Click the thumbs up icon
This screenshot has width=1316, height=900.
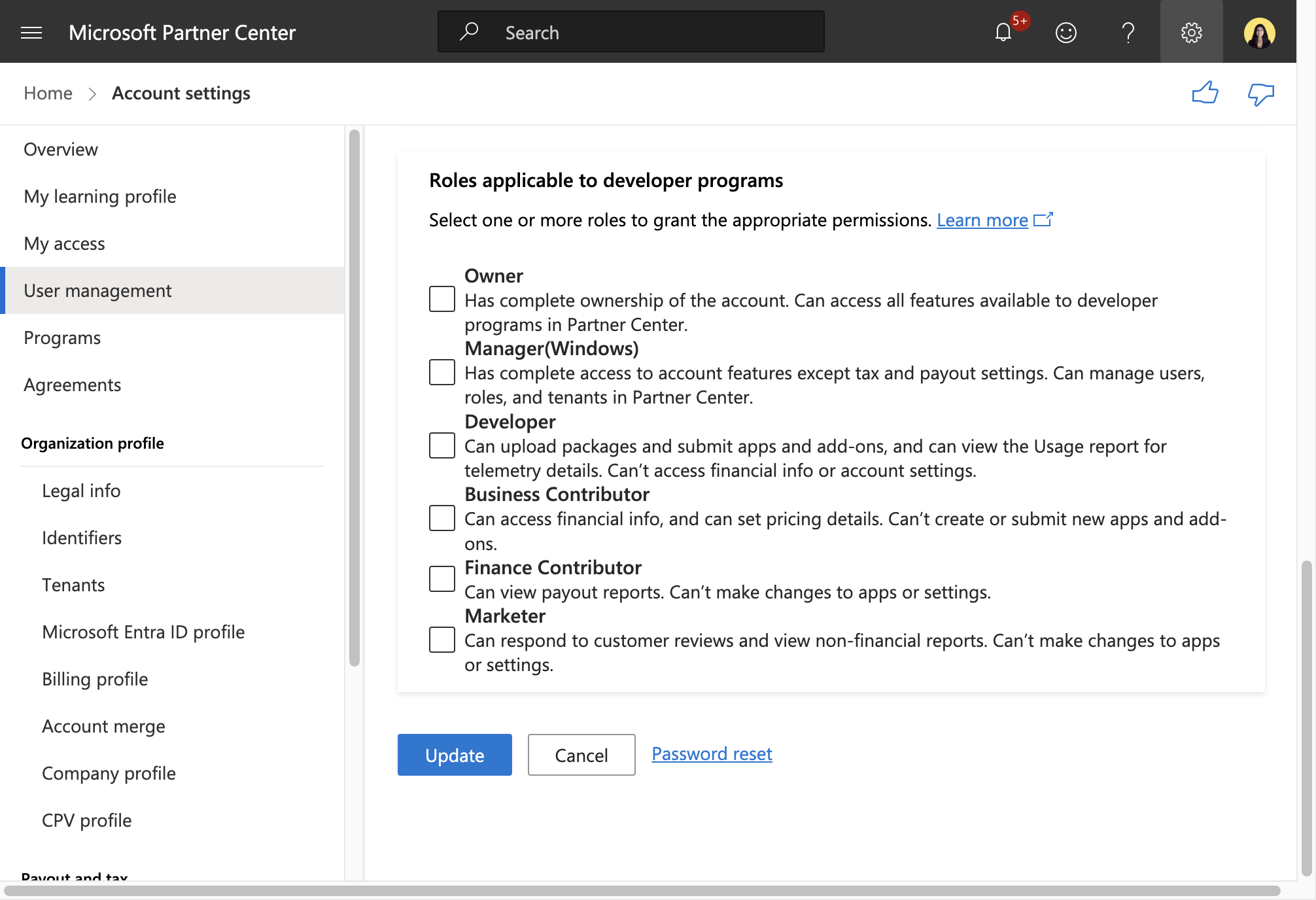[1205, 93]
